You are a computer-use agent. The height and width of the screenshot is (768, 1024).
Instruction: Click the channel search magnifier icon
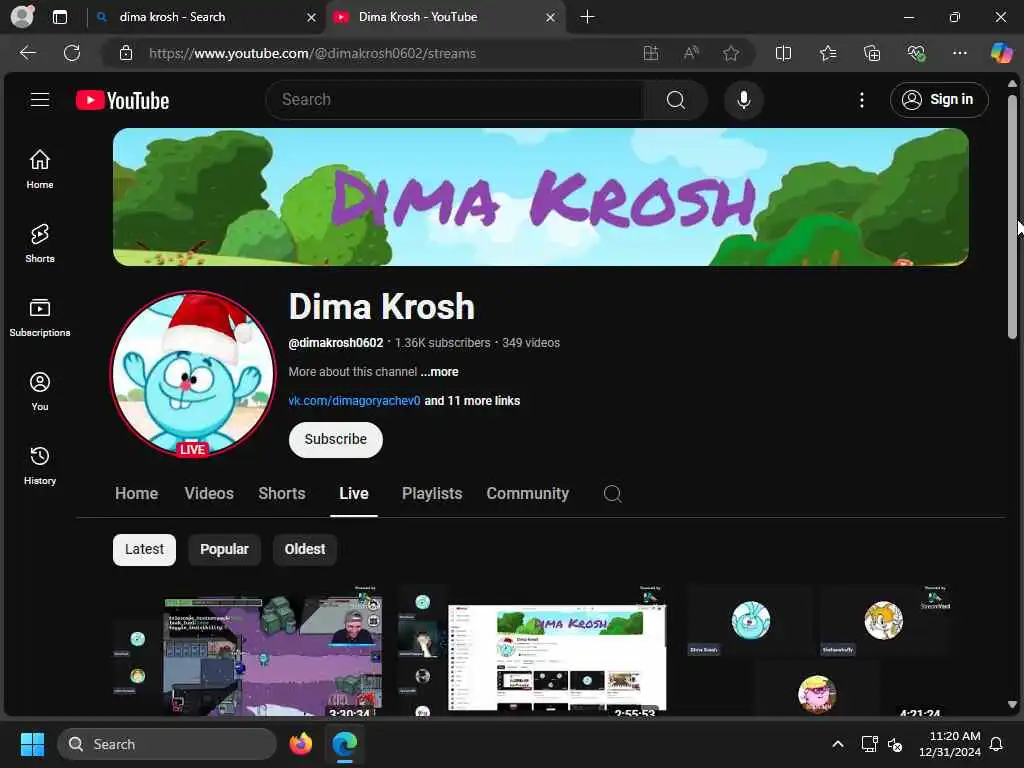(x=612, y=494)
